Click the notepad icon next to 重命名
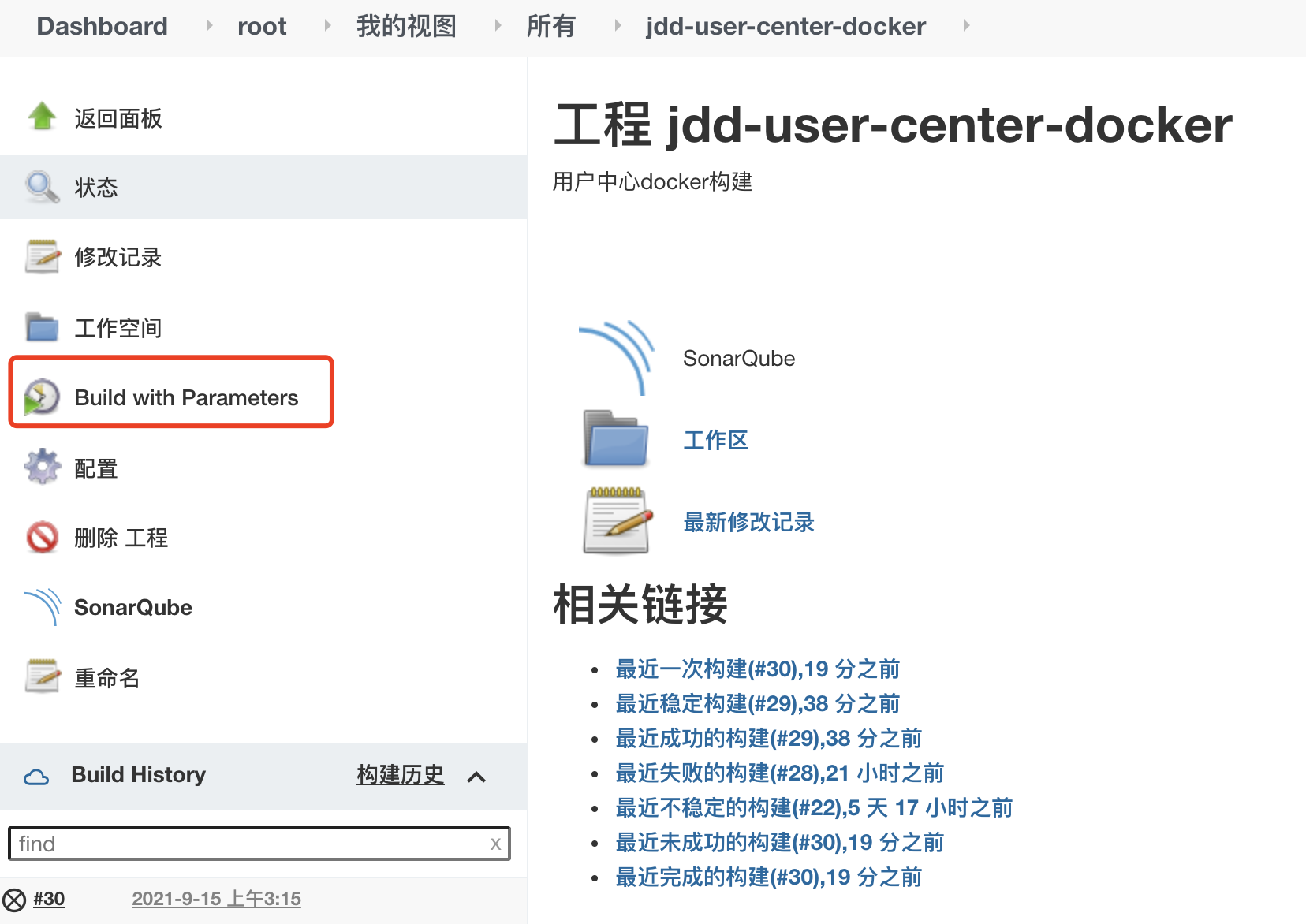The width and height of the screenshot is (1306, 924). coord(42,676)
